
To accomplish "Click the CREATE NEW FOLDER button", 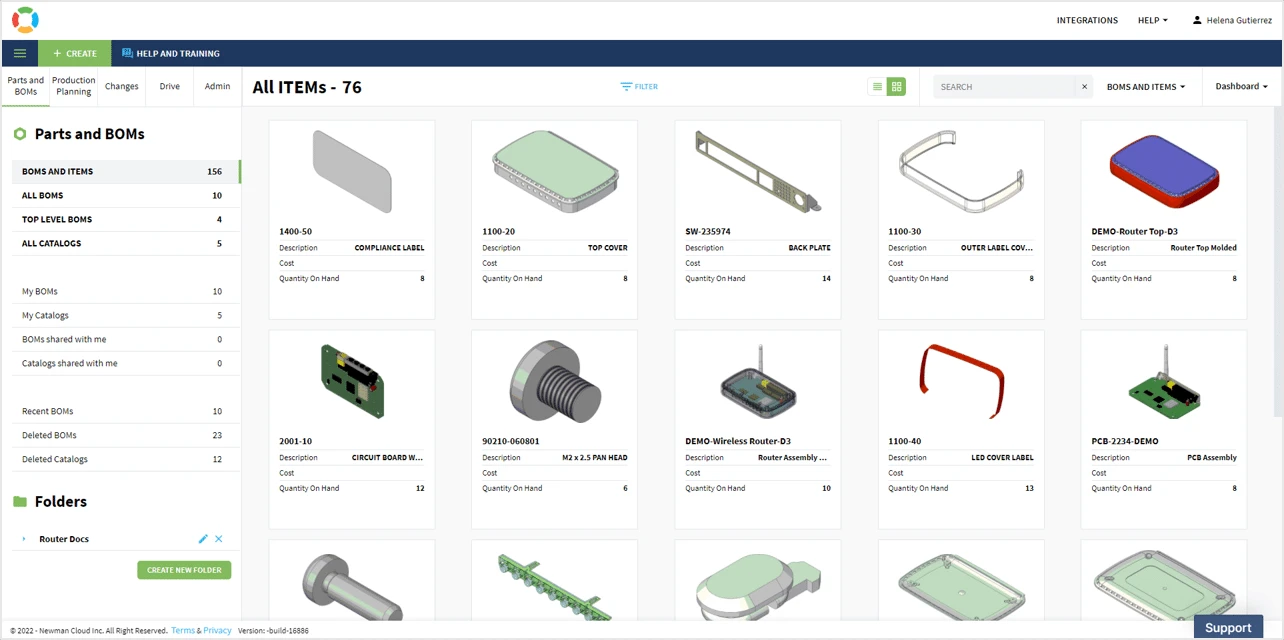I will (x=184, y=570).
